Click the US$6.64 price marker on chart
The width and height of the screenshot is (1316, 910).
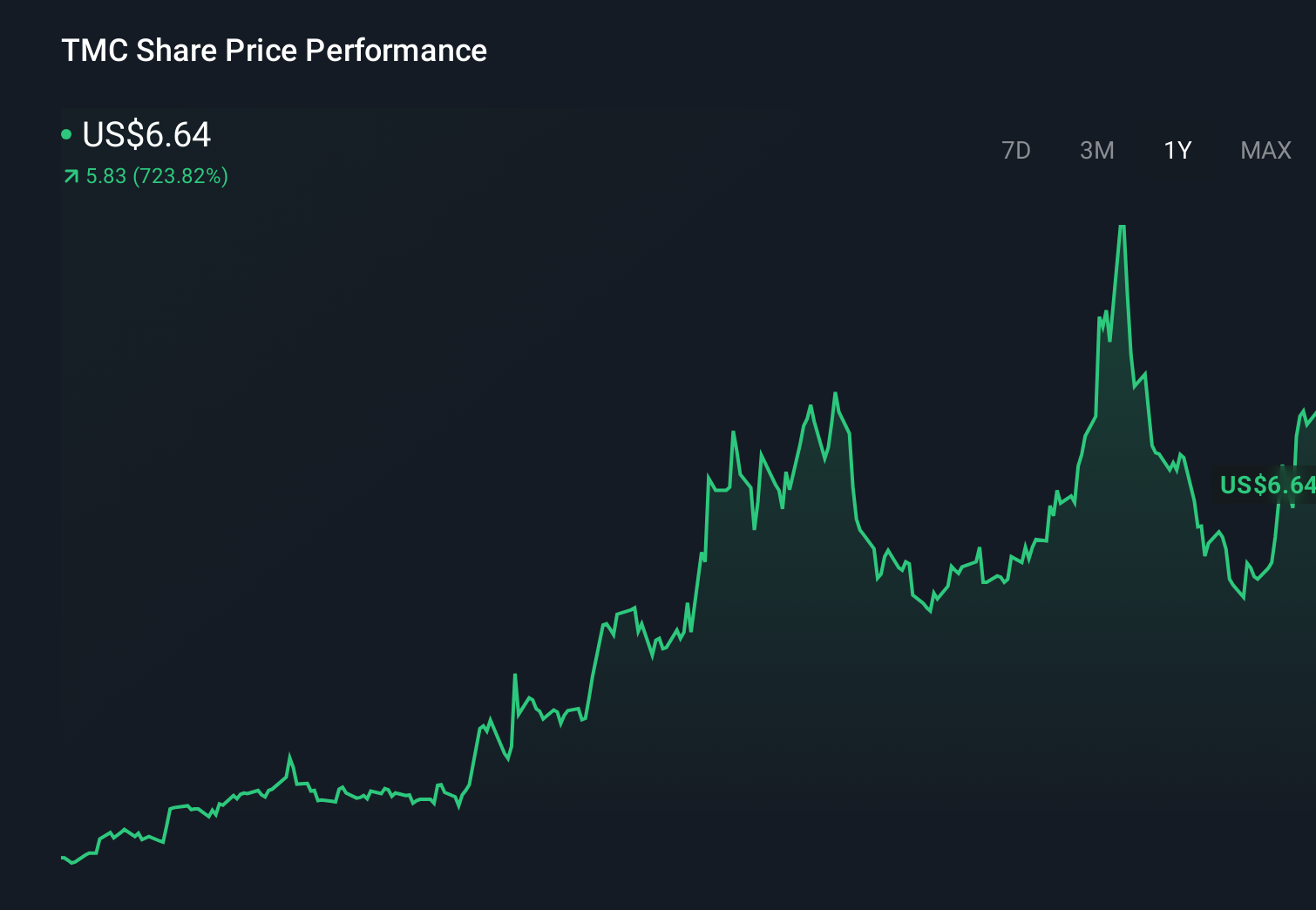coord(1266,486)
